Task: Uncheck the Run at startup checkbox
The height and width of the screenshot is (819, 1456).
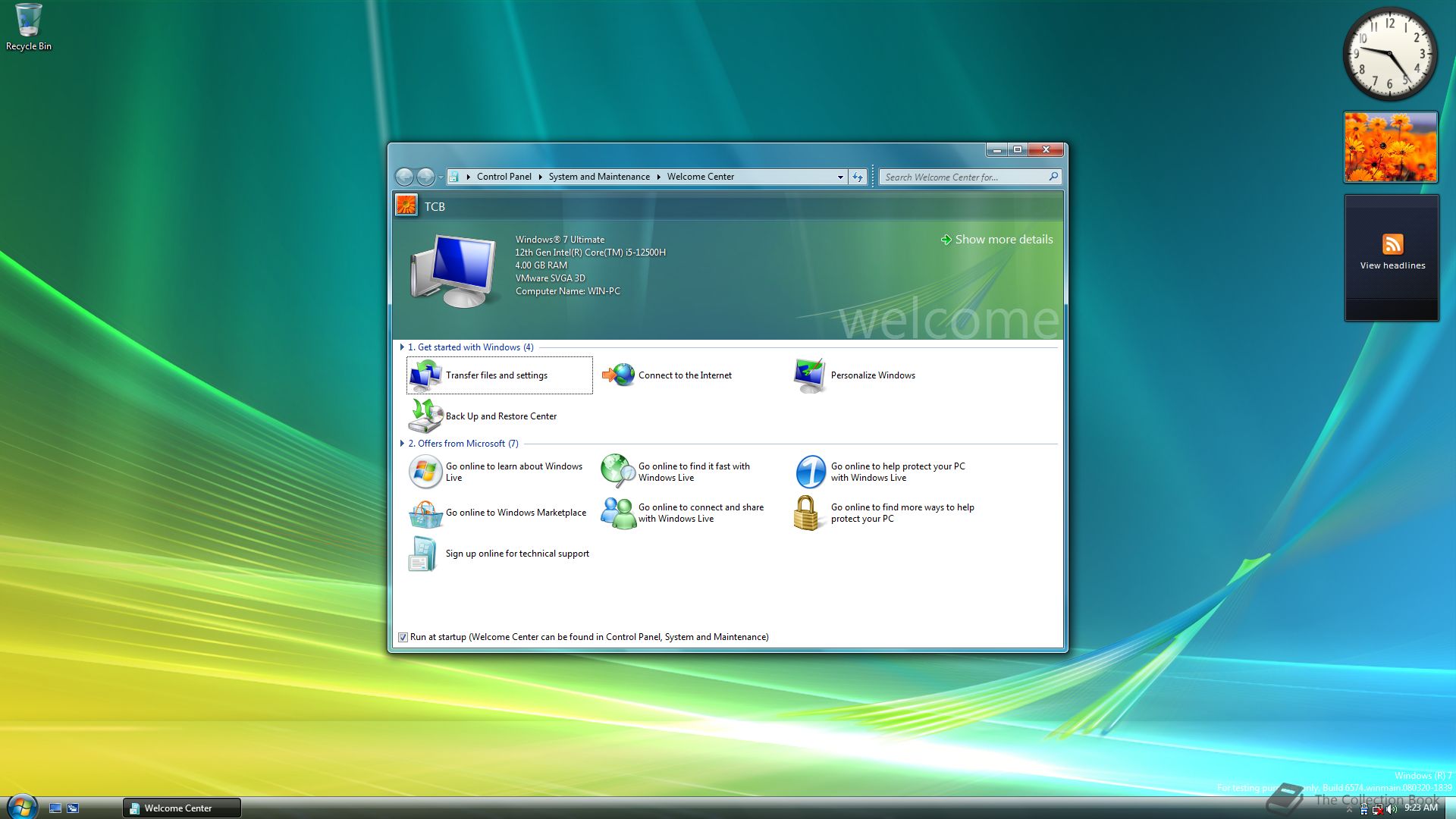Action: [403, 638]
